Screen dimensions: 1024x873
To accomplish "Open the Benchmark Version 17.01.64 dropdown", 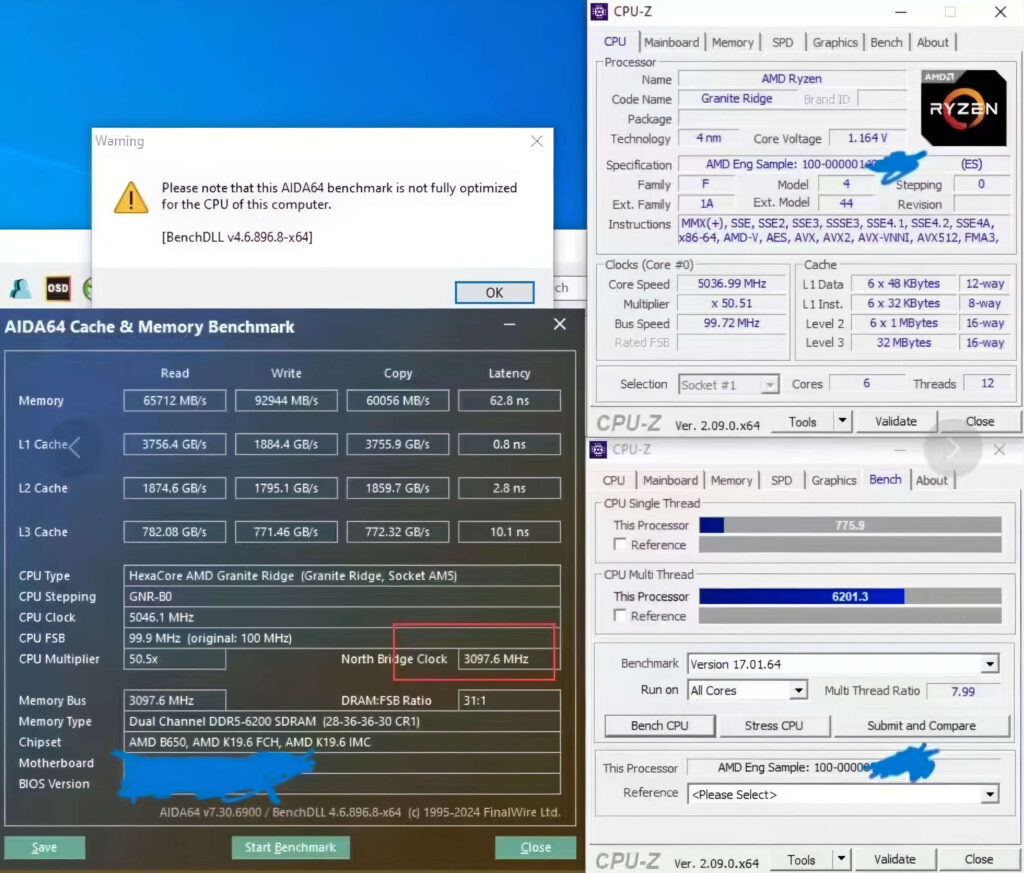I will pos(990,664).
